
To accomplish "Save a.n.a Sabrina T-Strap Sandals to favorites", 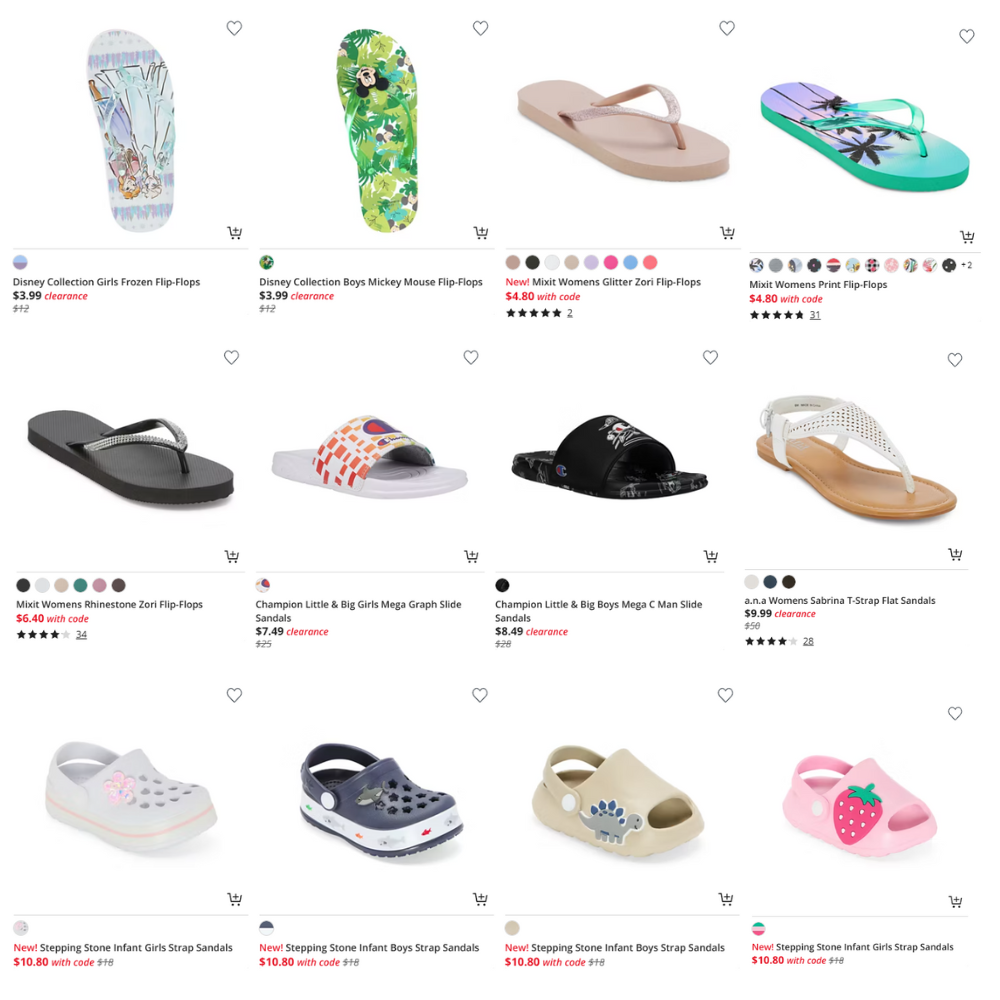I will pos(955,360).
